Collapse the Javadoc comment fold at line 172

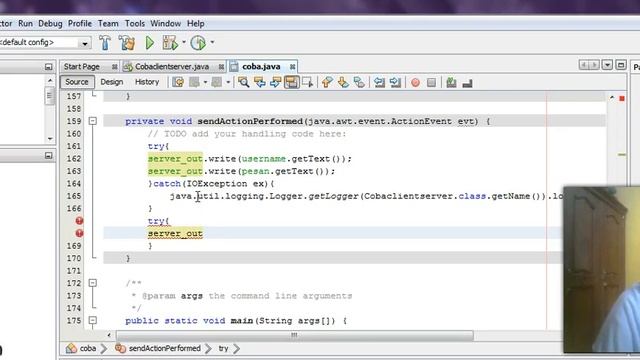93,283
